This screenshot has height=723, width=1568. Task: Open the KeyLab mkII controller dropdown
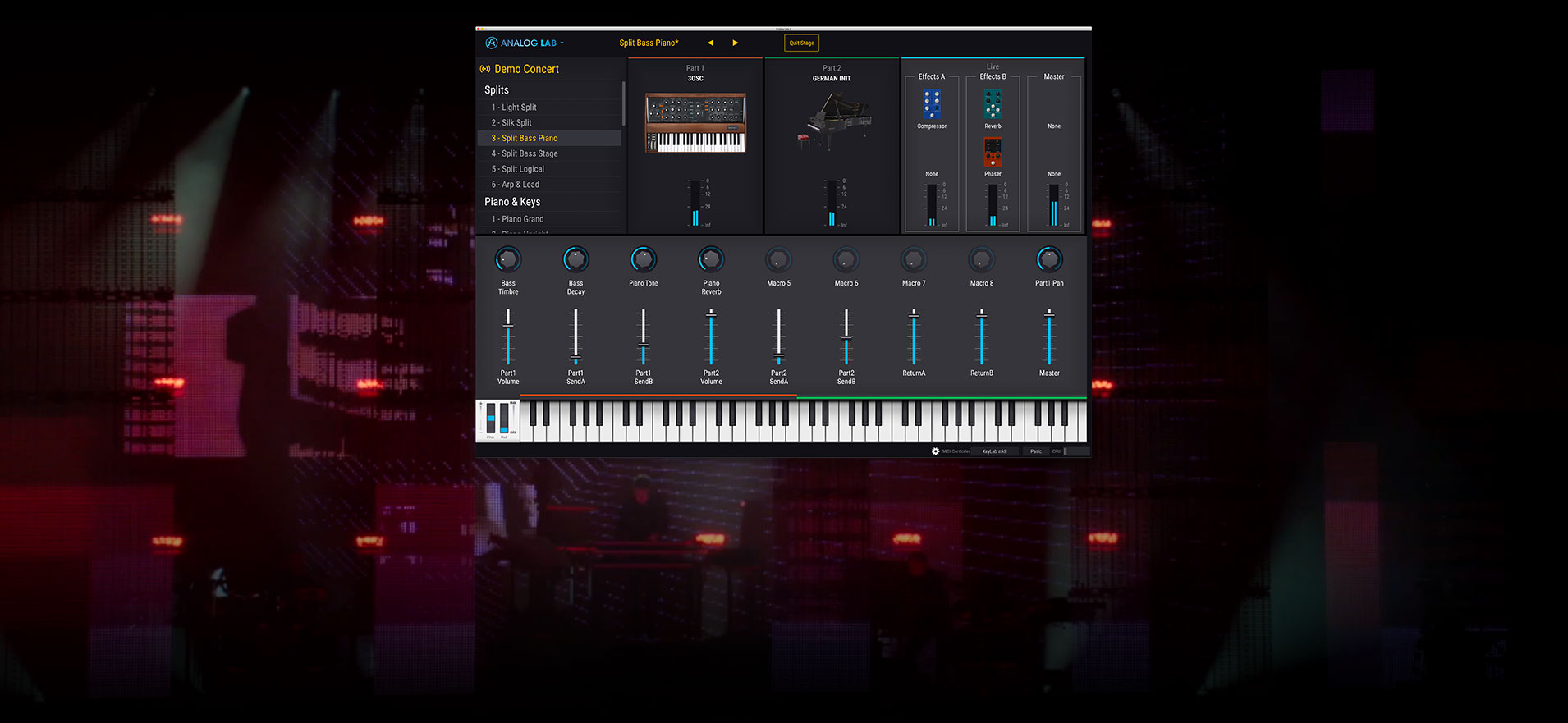click(995, 451)
